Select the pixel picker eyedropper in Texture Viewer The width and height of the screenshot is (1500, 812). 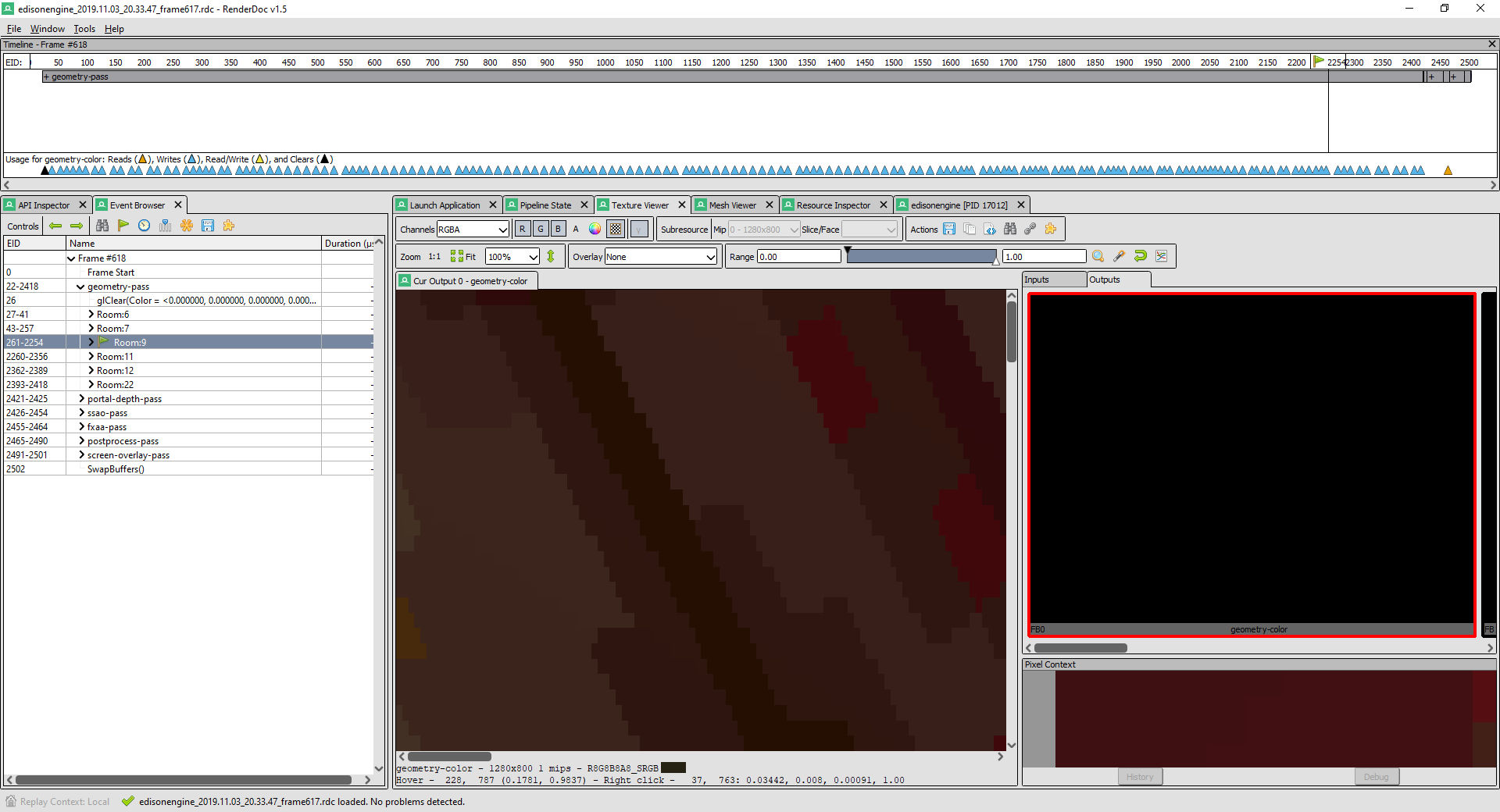[1120, 256]
